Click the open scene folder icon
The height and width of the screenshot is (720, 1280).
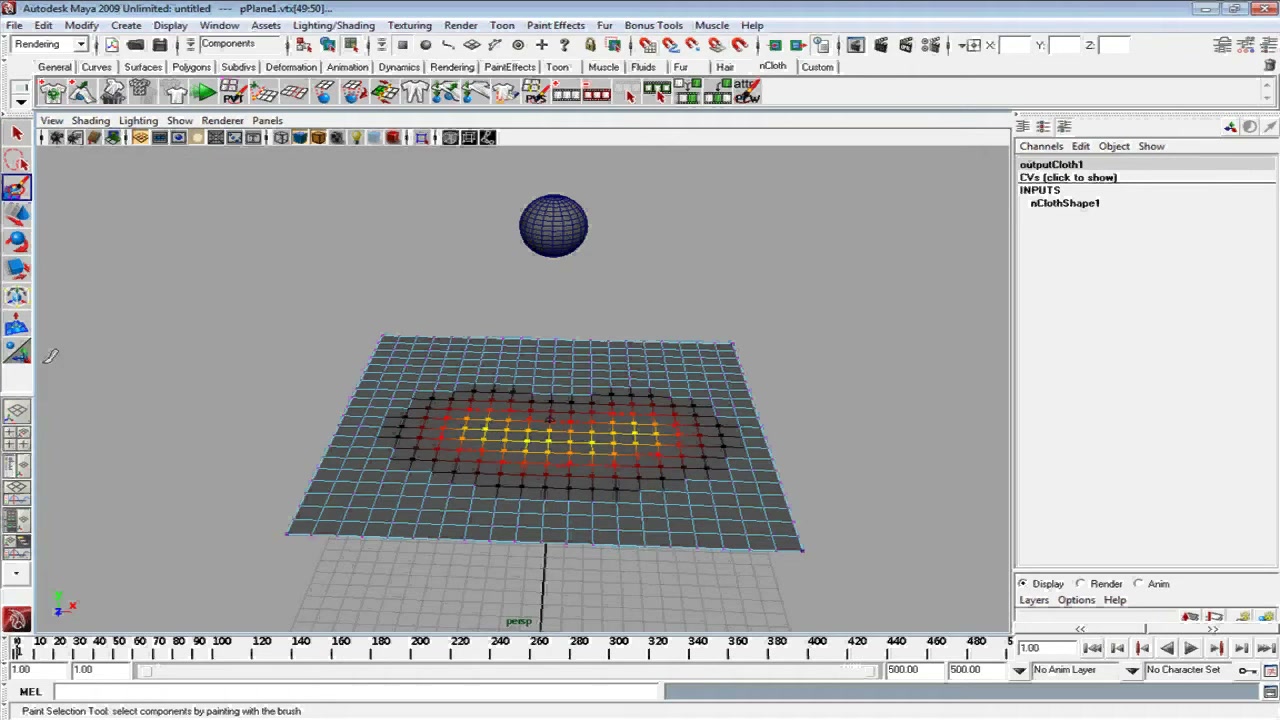[135, 45]
